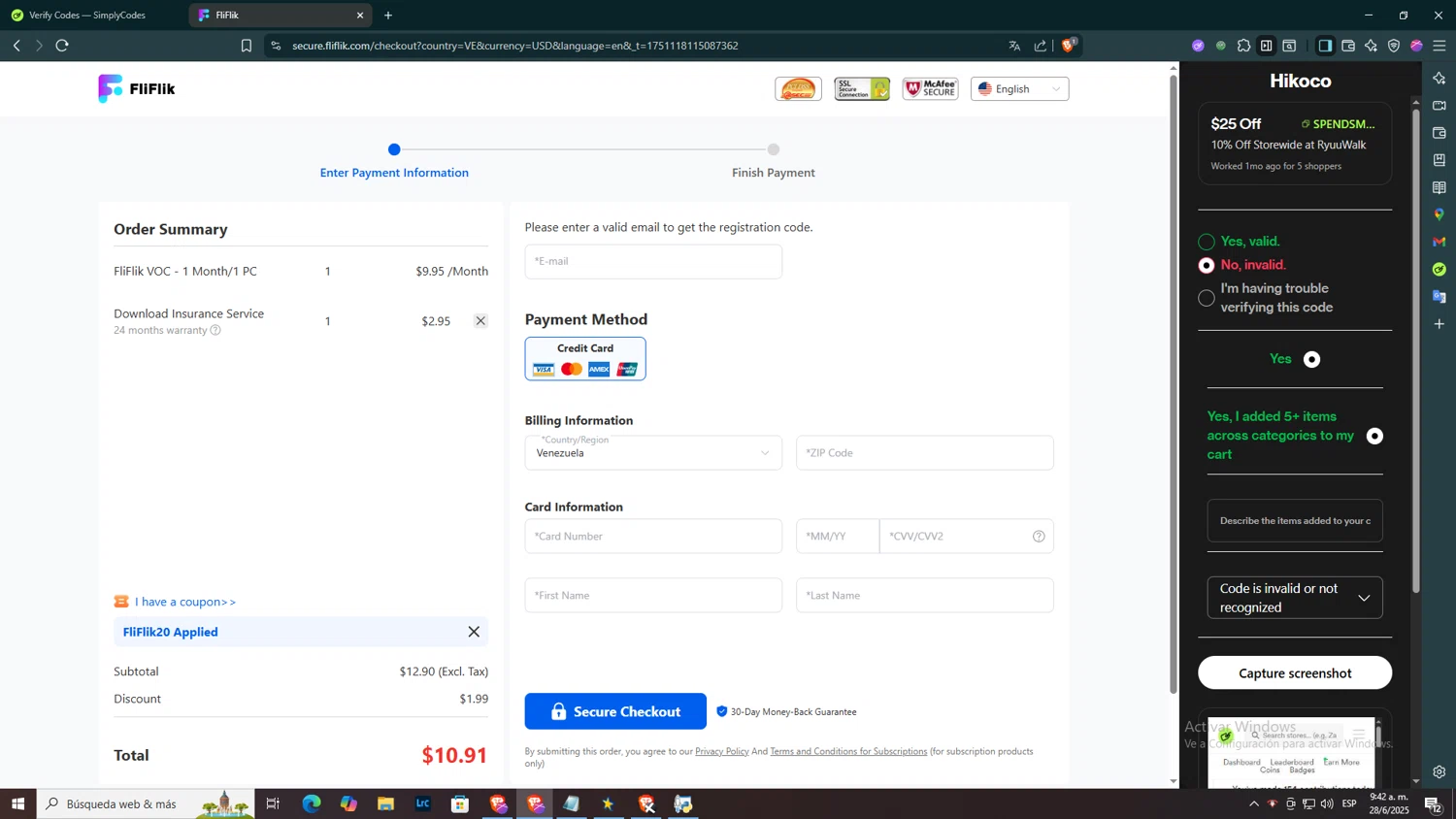
Task: Open the English language dropdown
Action: click(1019, 88)
